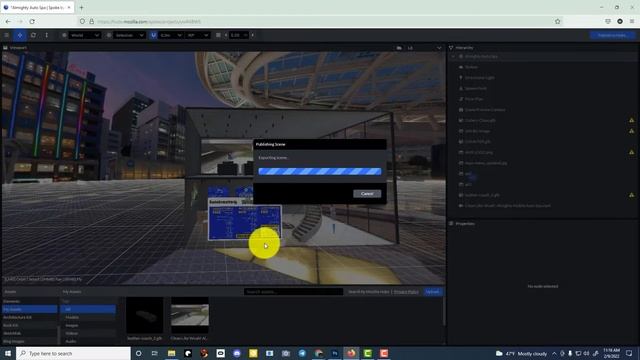The height and width of the screenshot is (360, 640).
Task: Select the Scale tool
Action: [47, 35]
